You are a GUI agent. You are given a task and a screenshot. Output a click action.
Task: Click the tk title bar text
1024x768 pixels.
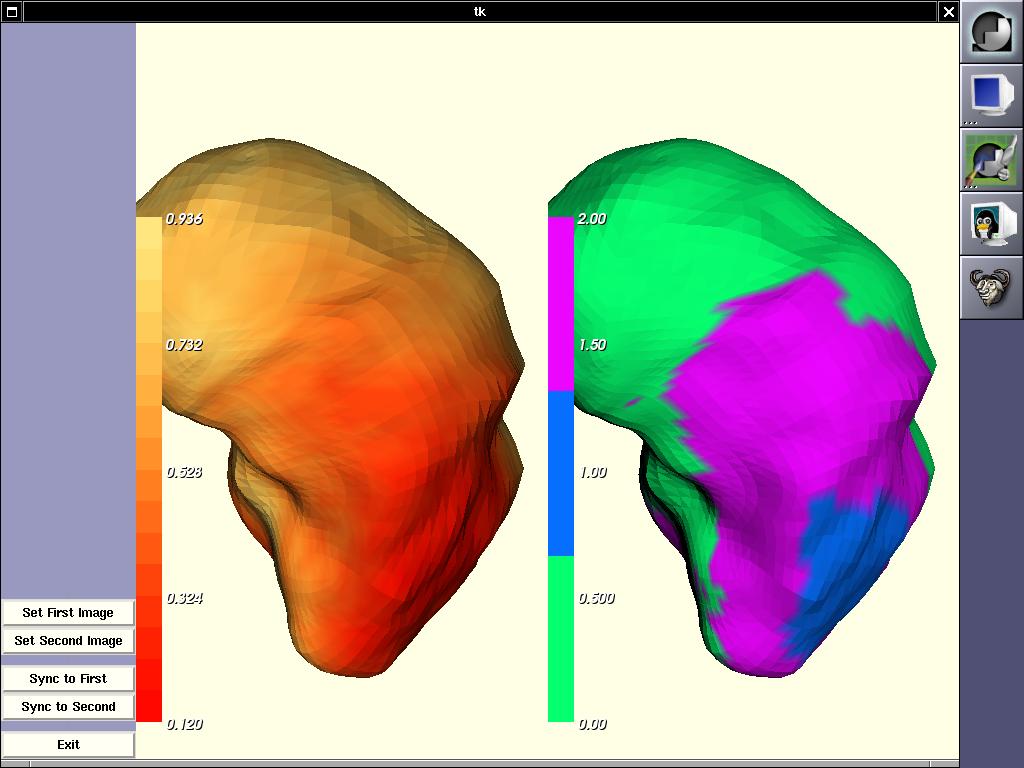point(479,12)
